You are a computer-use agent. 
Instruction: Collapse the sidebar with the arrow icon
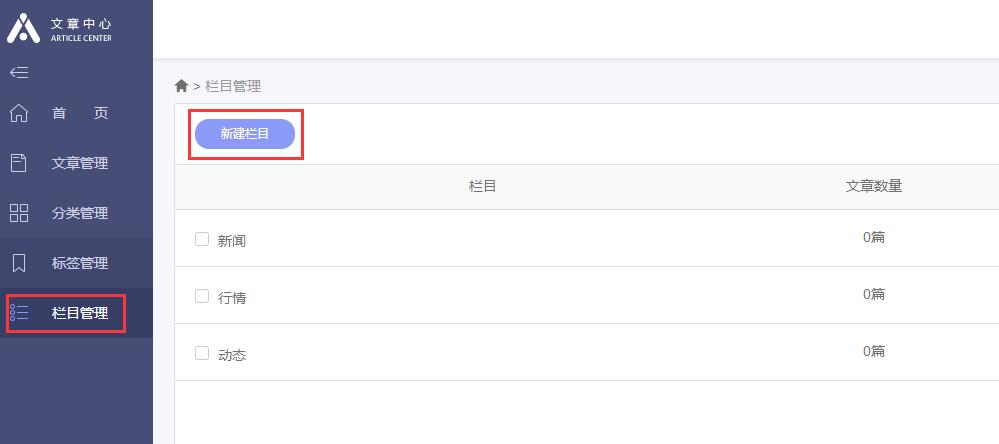point(19,73)
